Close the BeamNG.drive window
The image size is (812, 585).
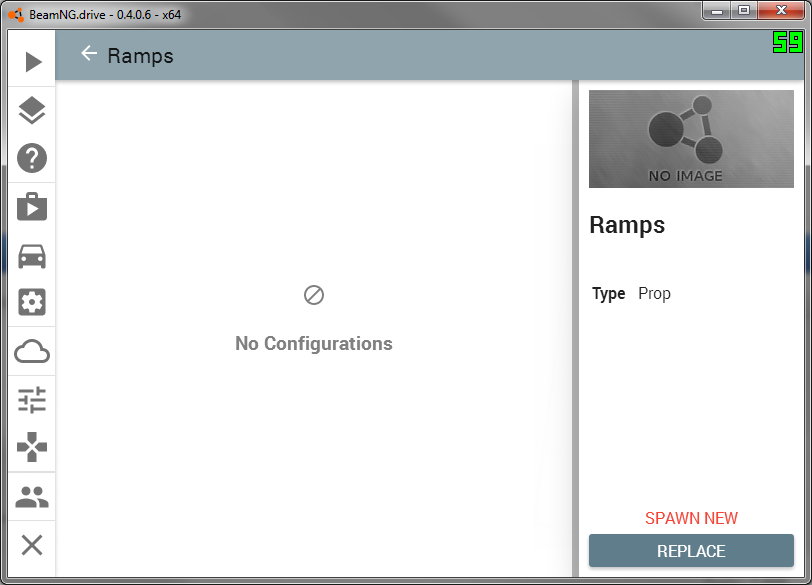click(781, 10)
